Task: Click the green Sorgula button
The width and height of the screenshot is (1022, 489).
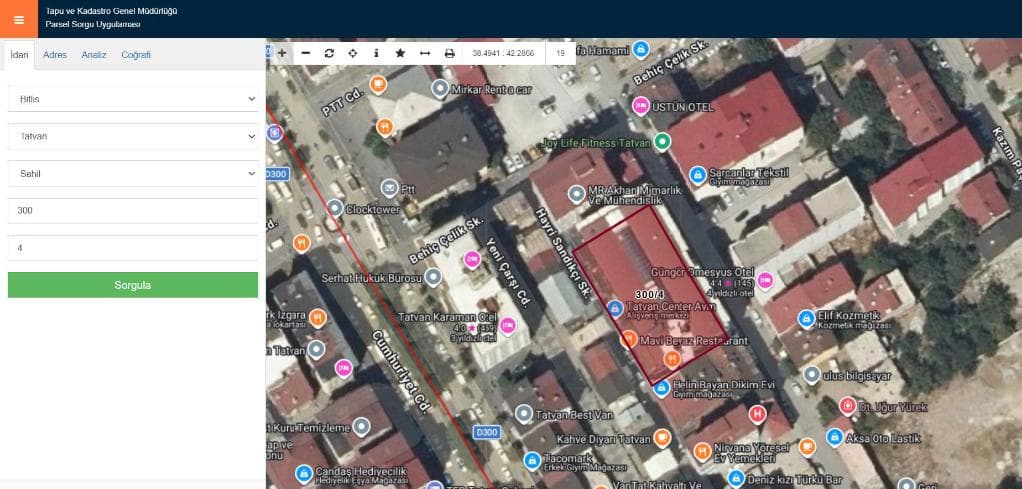Action: click(x=133, y=285)
